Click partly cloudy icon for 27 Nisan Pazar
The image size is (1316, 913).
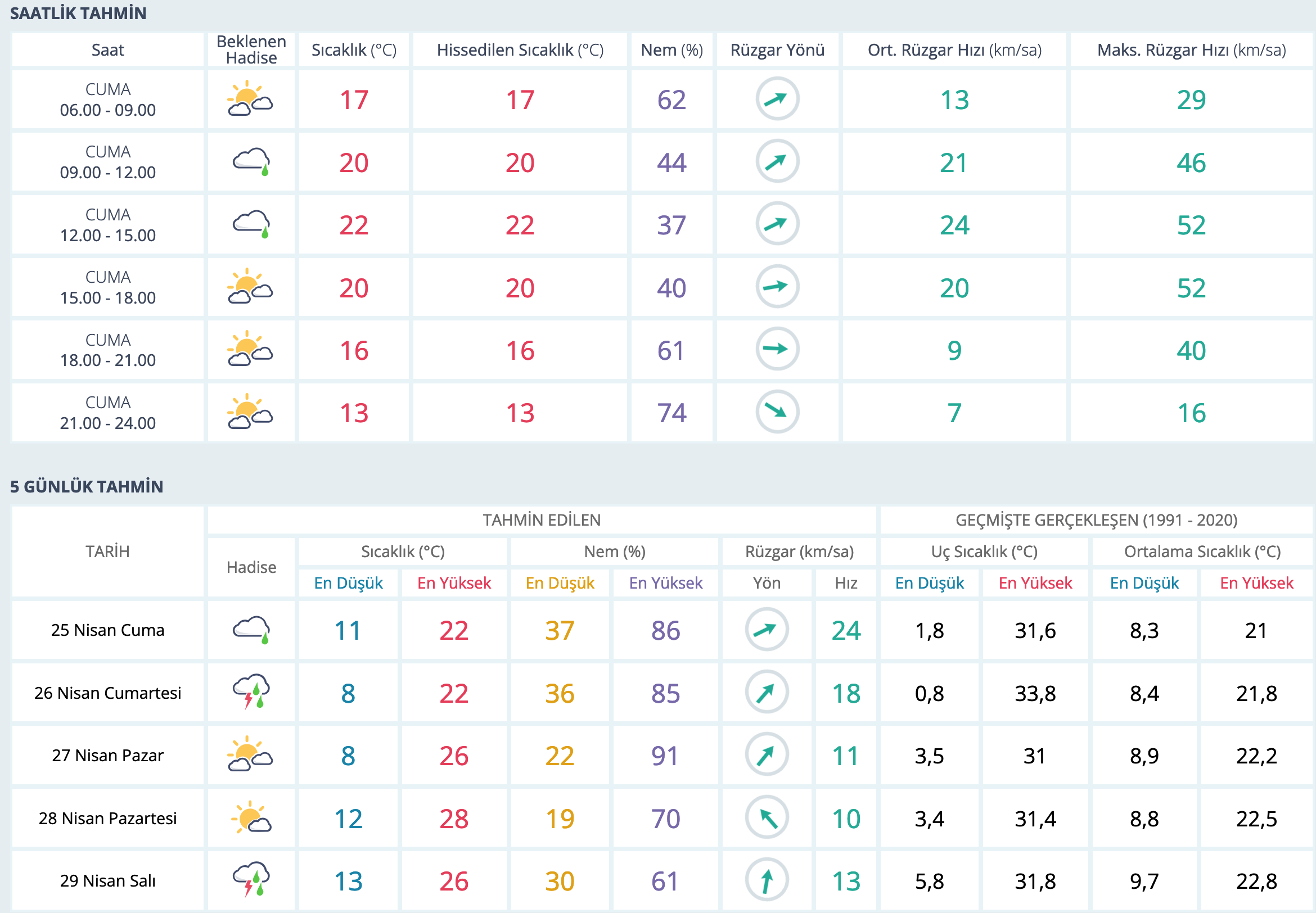(250, 754)
